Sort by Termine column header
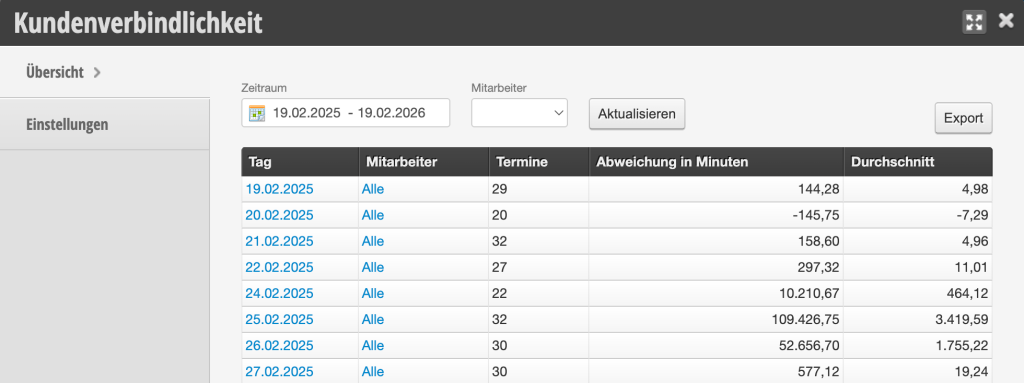Image resolution: width=1024 pixels, height=383 pixels. (539, 162)
